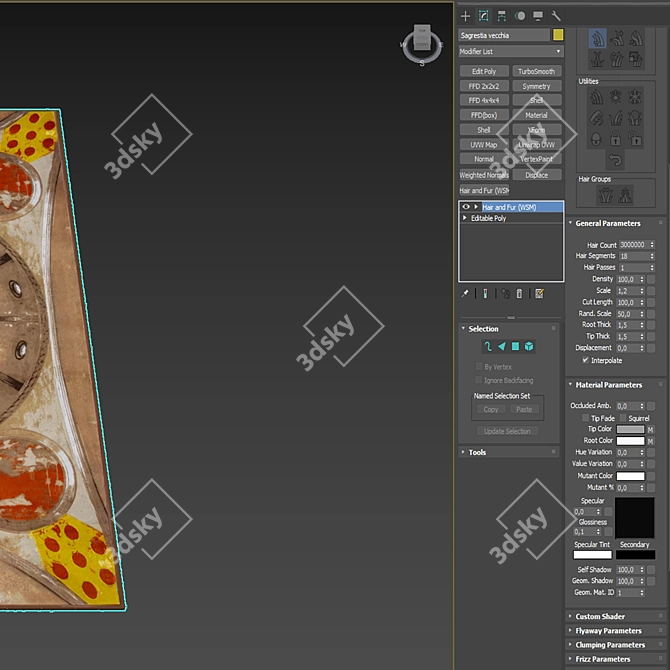Image resolution: width=670 pixels, height=670 pixels.
Task: Open Configure Modifier Sets icon
Action: [540, 294]
